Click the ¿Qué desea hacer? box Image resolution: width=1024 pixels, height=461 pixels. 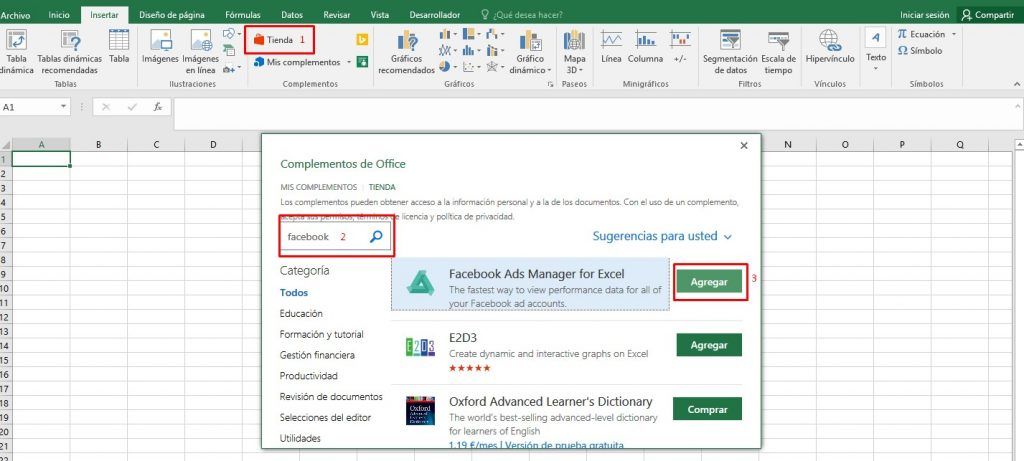(x=522, y=14)
